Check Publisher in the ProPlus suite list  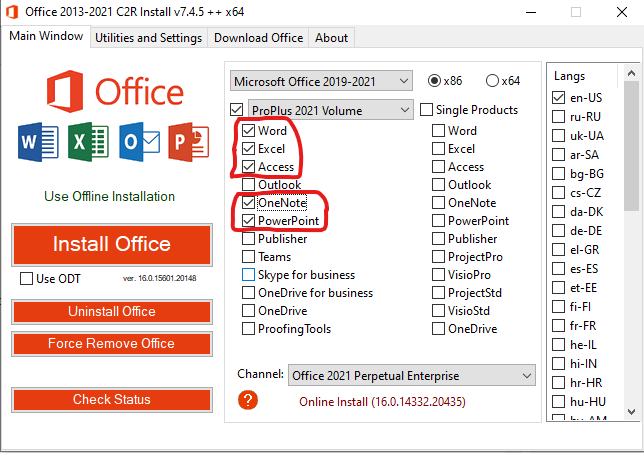[x=248, y=239]
